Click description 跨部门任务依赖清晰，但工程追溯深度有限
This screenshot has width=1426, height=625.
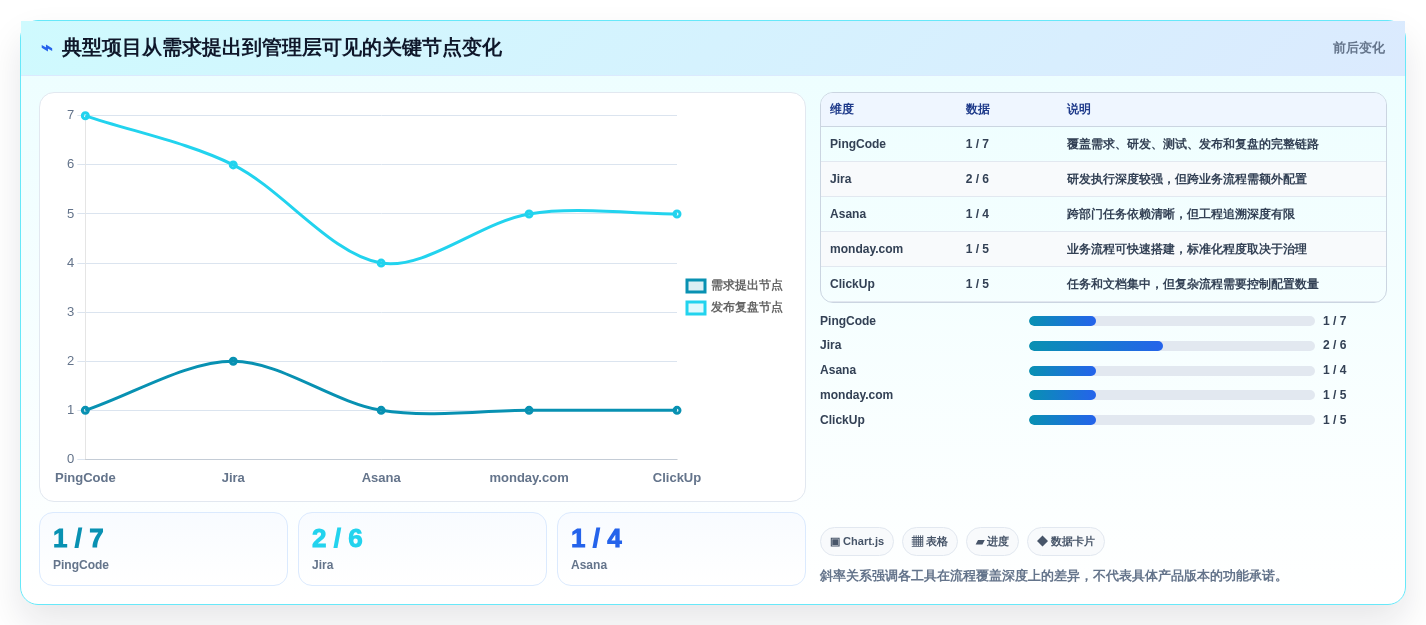click(1181, 214)
